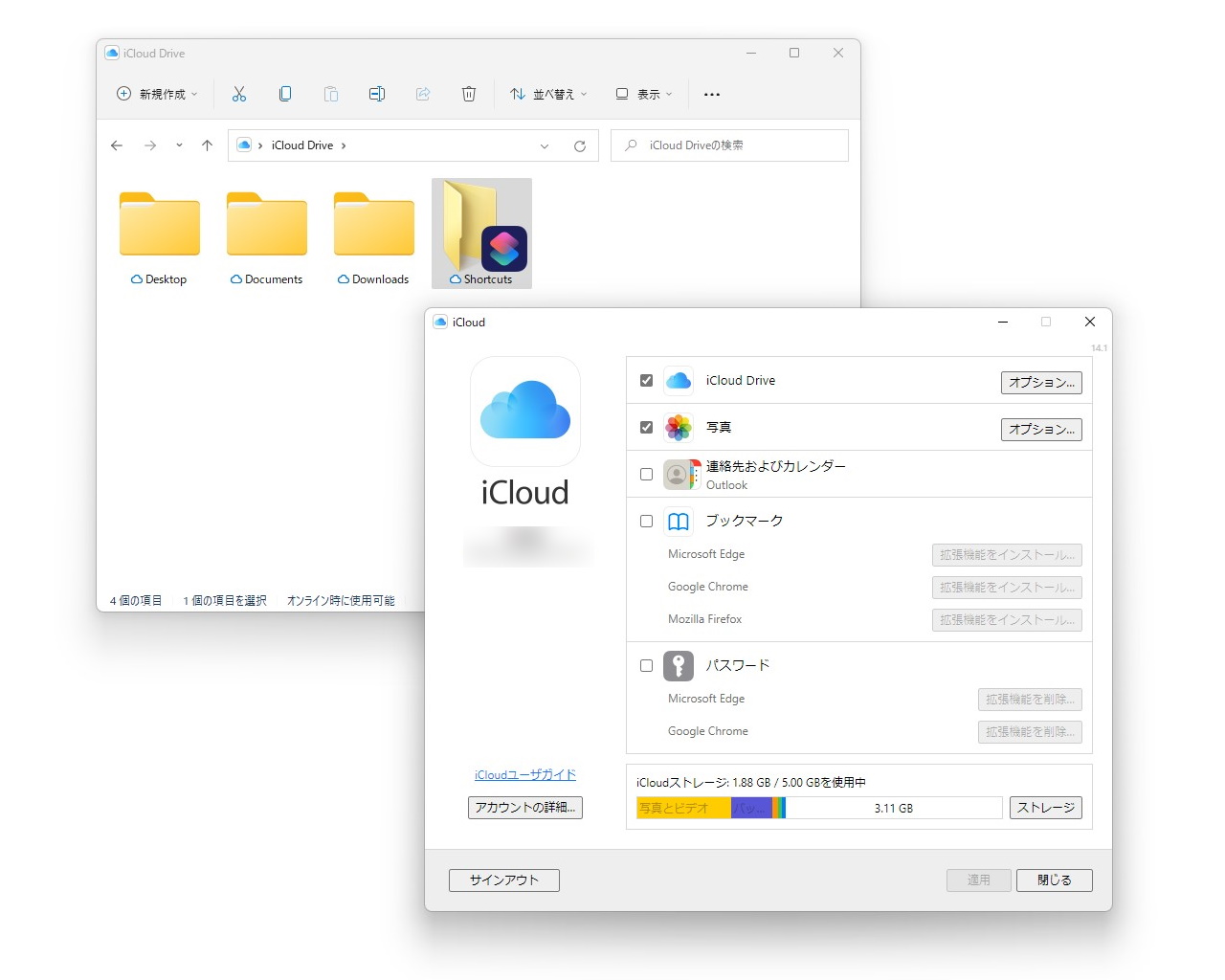Click the Delete trash icon
Image resolution: width=1225 pixels, height=980 pixels.
469,94
